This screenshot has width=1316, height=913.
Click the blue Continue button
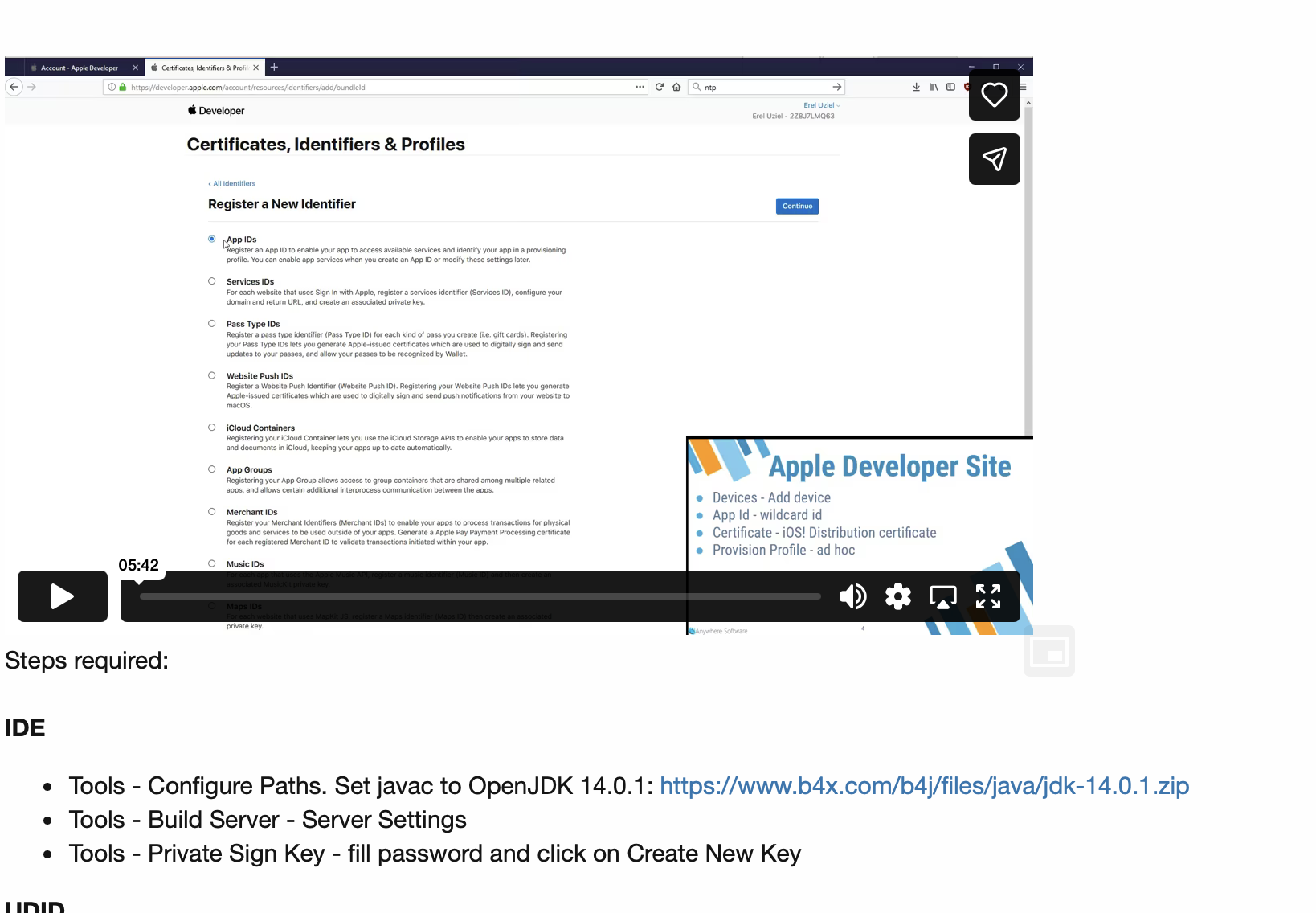(x=797, y=207)
